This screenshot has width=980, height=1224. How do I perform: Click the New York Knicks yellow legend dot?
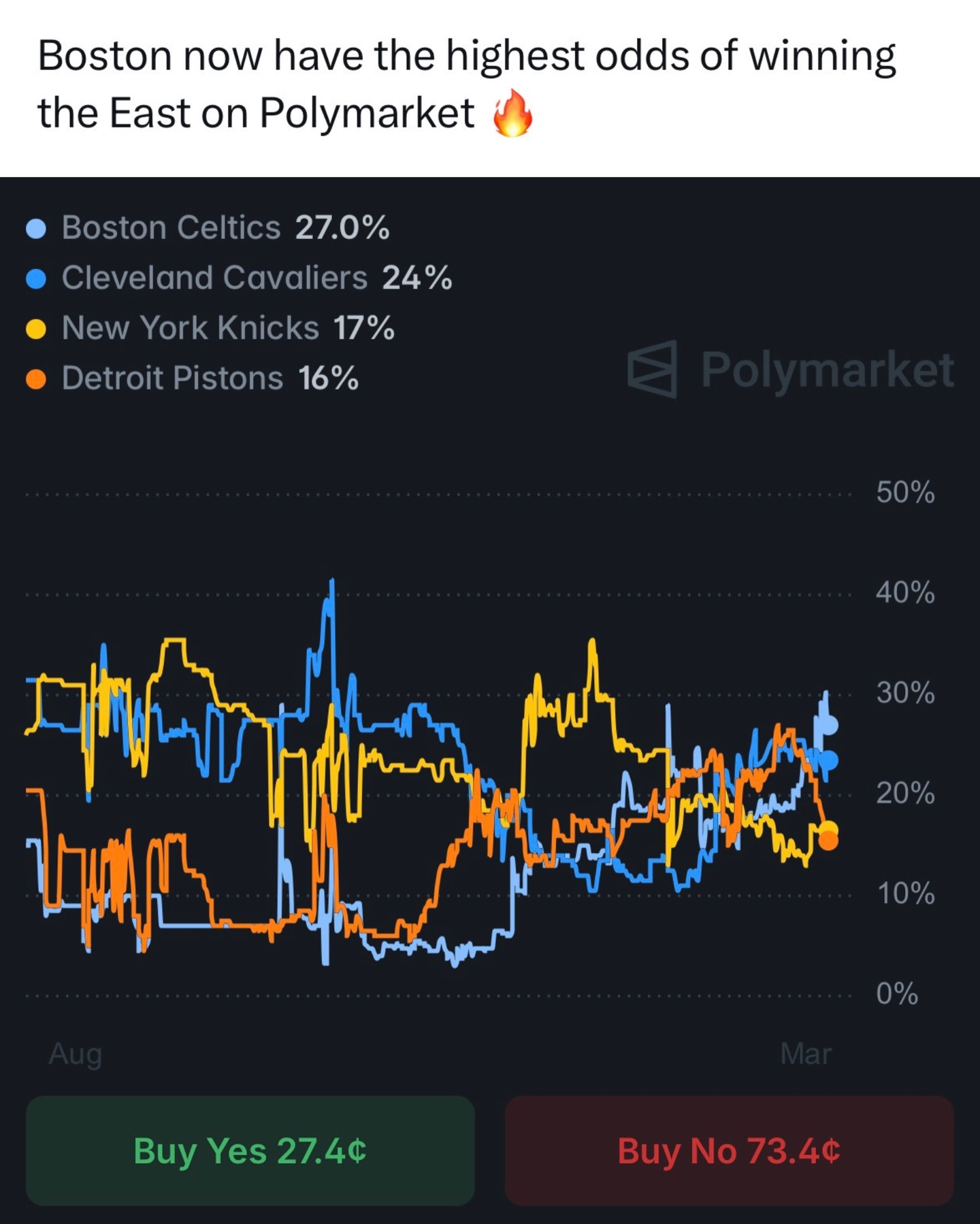click(x=35, y=329)
